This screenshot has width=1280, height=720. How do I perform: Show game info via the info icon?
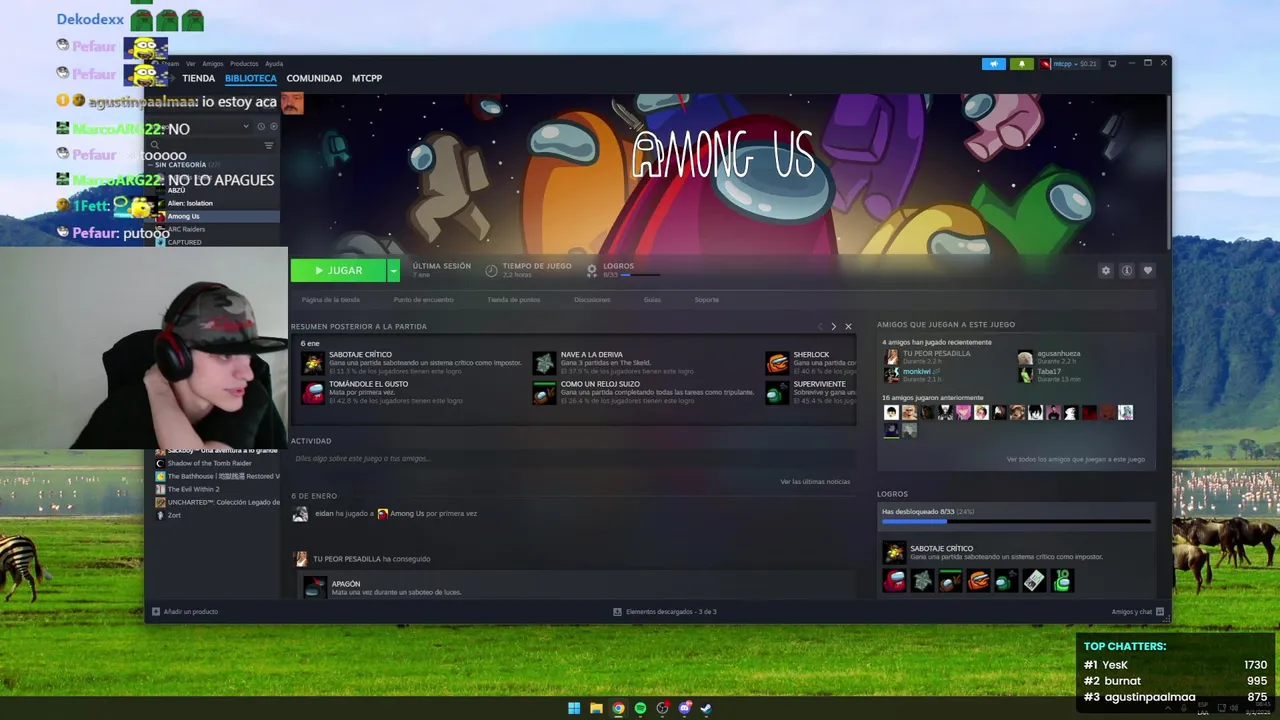(x=1126, y=271)
